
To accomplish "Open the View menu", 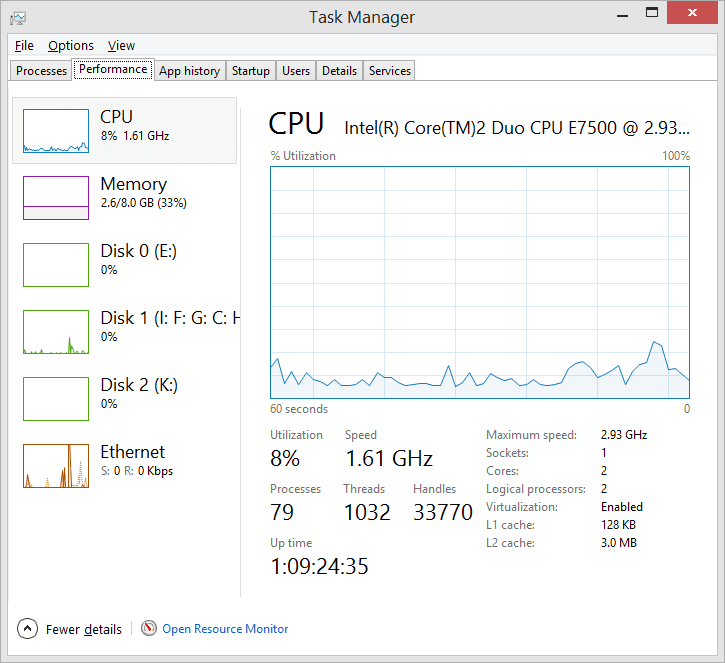I will pos(121,45).
